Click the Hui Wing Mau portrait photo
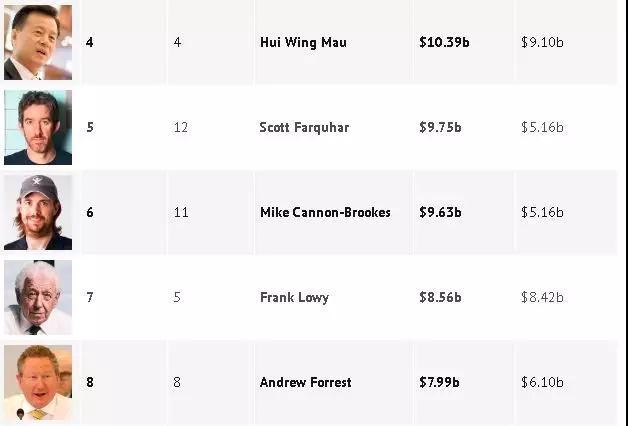This screenshot has width=628, height=426. (38, 42)
